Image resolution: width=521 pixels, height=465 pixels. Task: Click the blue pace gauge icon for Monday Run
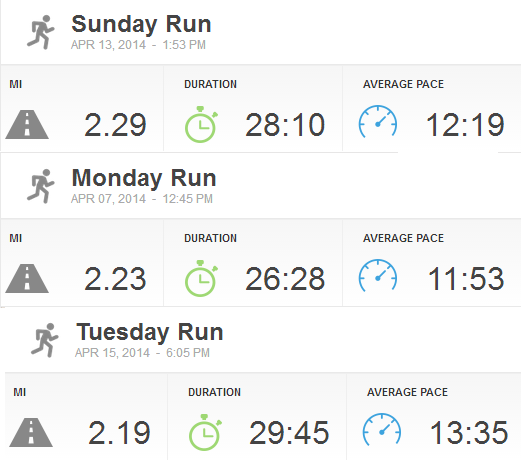378,275
